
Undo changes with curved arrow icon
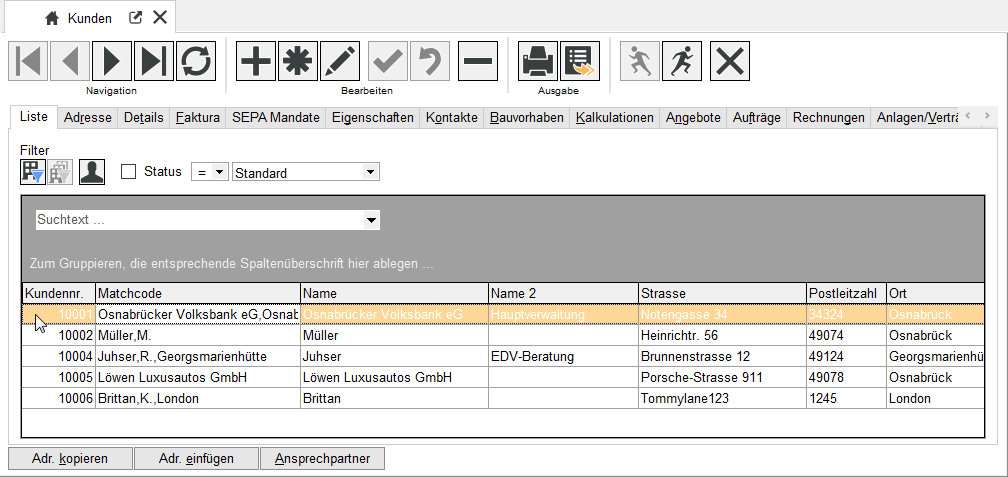point(429,61)
